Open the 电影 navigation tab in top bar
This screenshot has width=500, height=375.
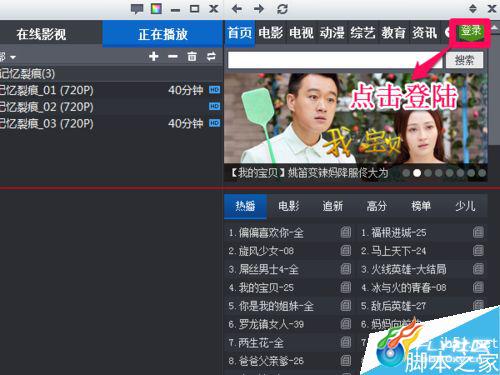[x=270, y=33]
